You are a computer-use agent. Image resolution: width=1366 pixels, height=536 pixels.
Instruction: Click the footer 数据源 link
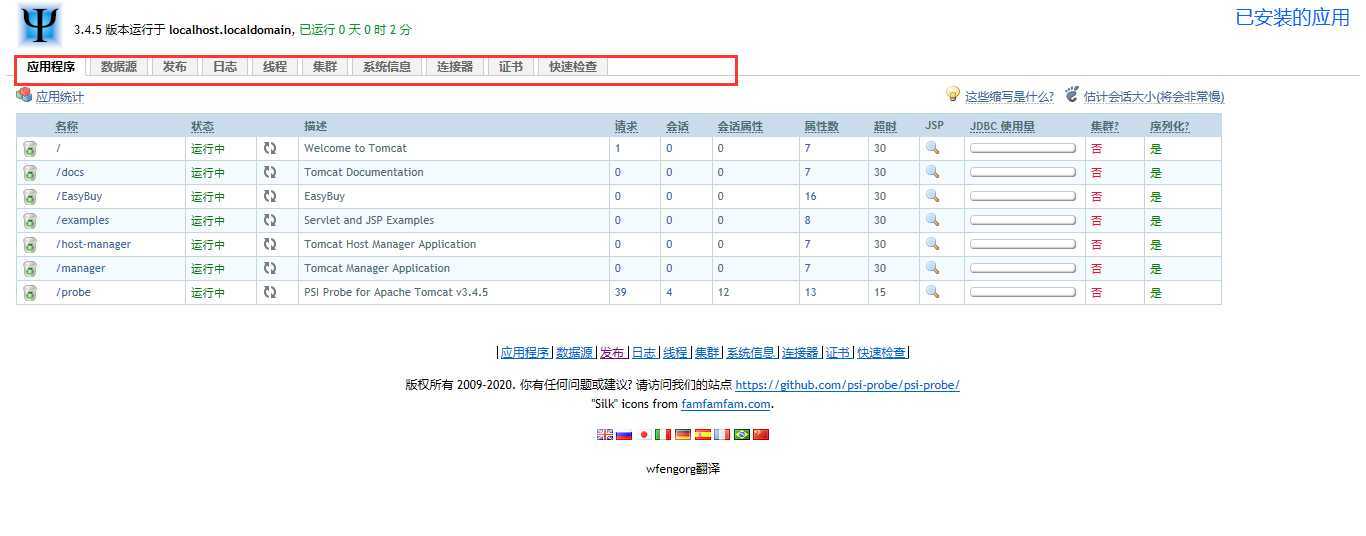pyautogui.click(x=575, y=353)
